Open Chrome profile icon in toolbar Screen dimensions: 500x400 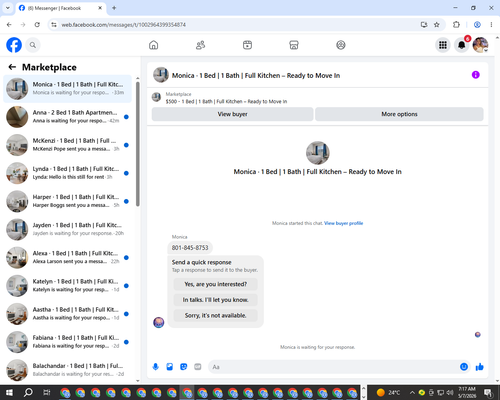(x=477, y=25)
